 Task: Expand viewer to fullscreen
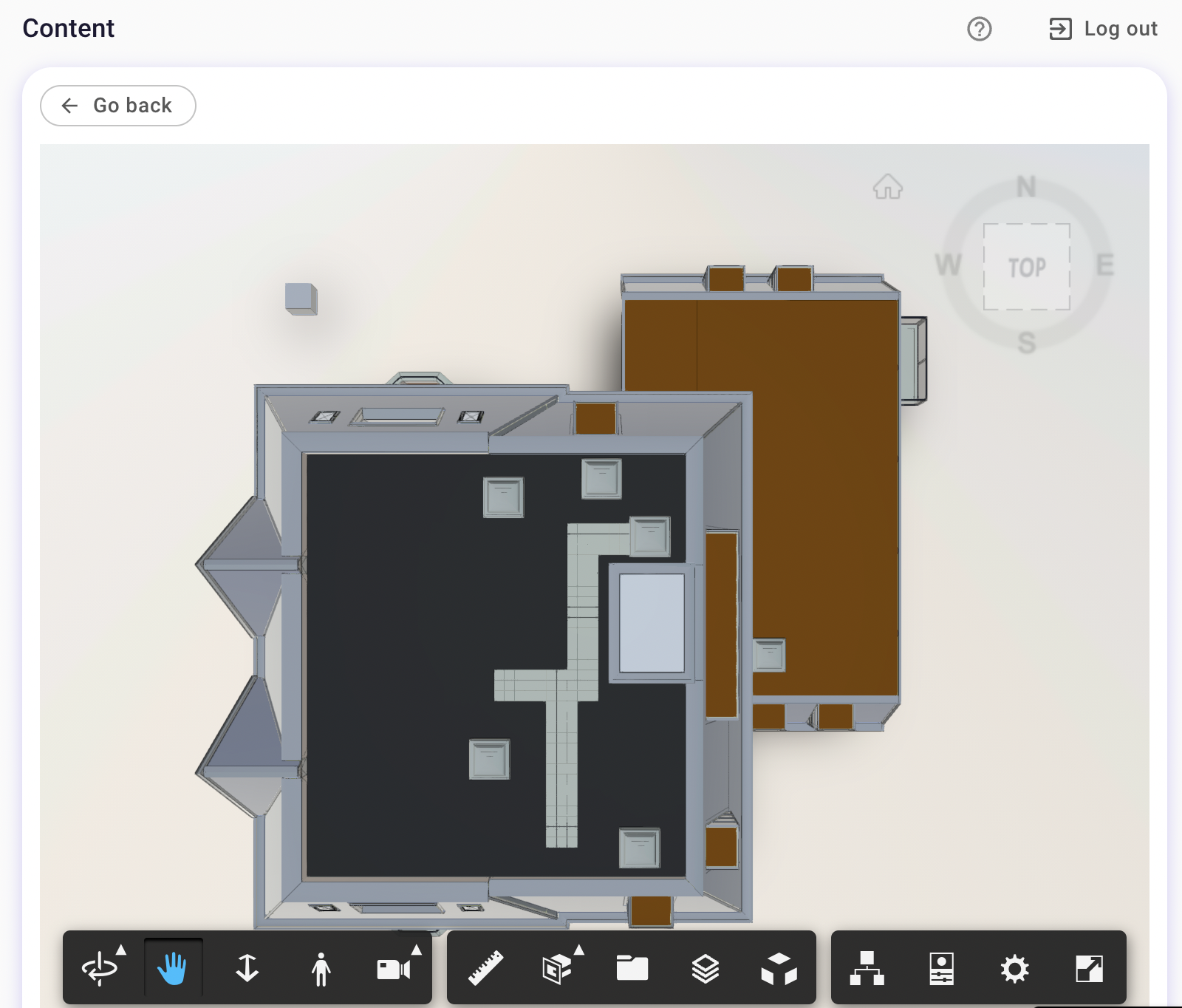coord(1089,970)
